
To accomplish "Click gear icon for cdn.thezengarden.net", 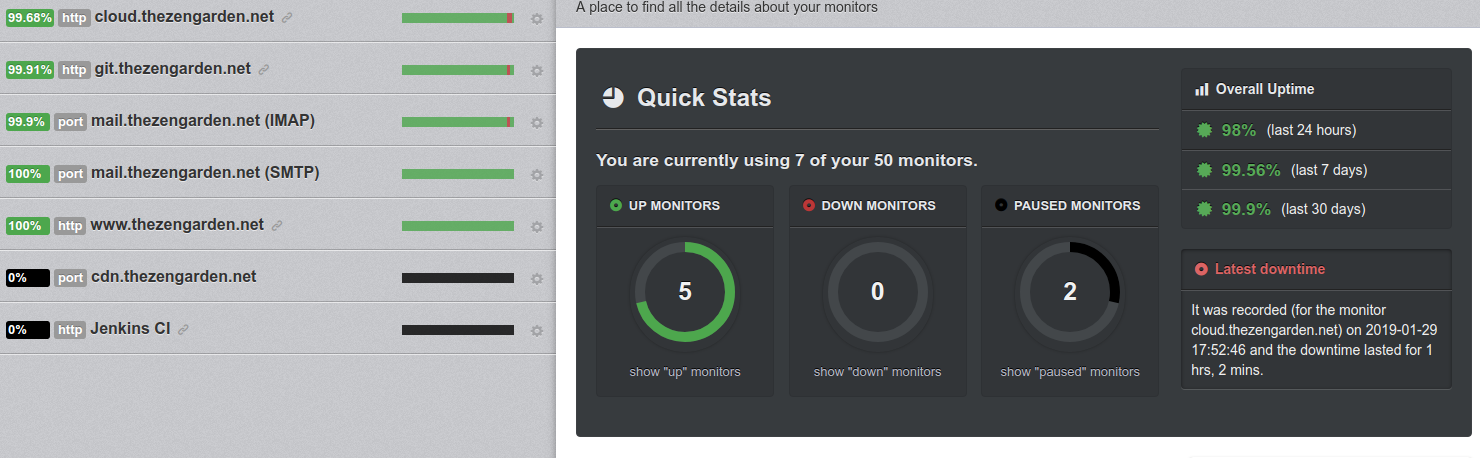I will pyautogui.click(x=537, y=279).
